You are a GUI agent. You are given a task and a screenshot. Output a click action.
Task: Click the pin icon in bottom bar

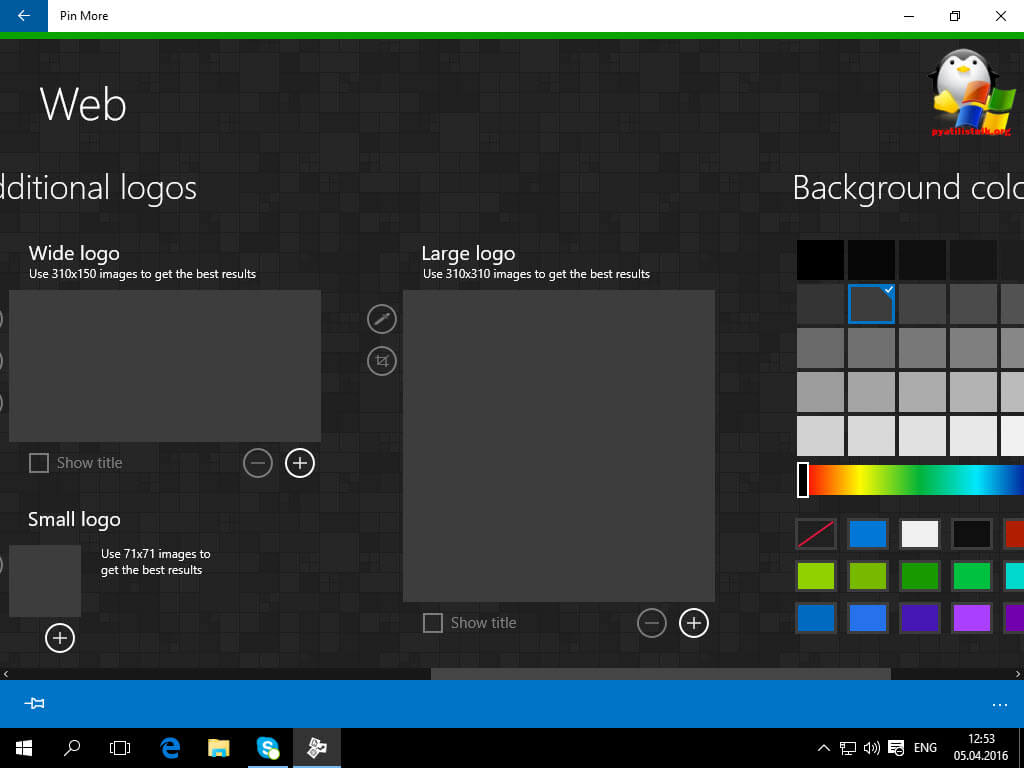pos(35,704)
